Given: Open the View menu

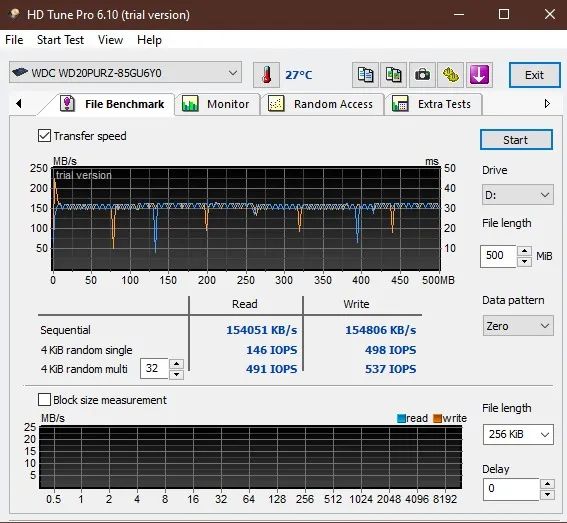Looking at the screenshot, I should click(x=110, y=40).
